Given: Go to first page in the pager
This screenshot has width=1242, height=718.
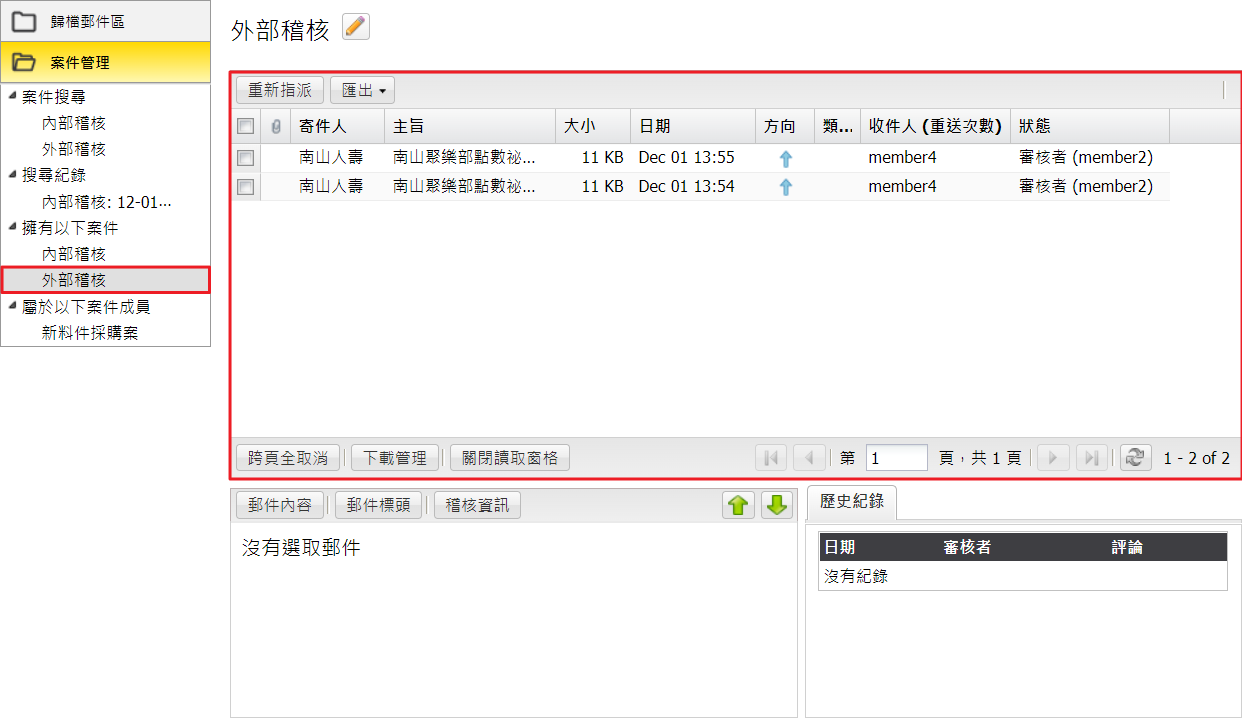Looking at the screenshot, I should point(771,458).
